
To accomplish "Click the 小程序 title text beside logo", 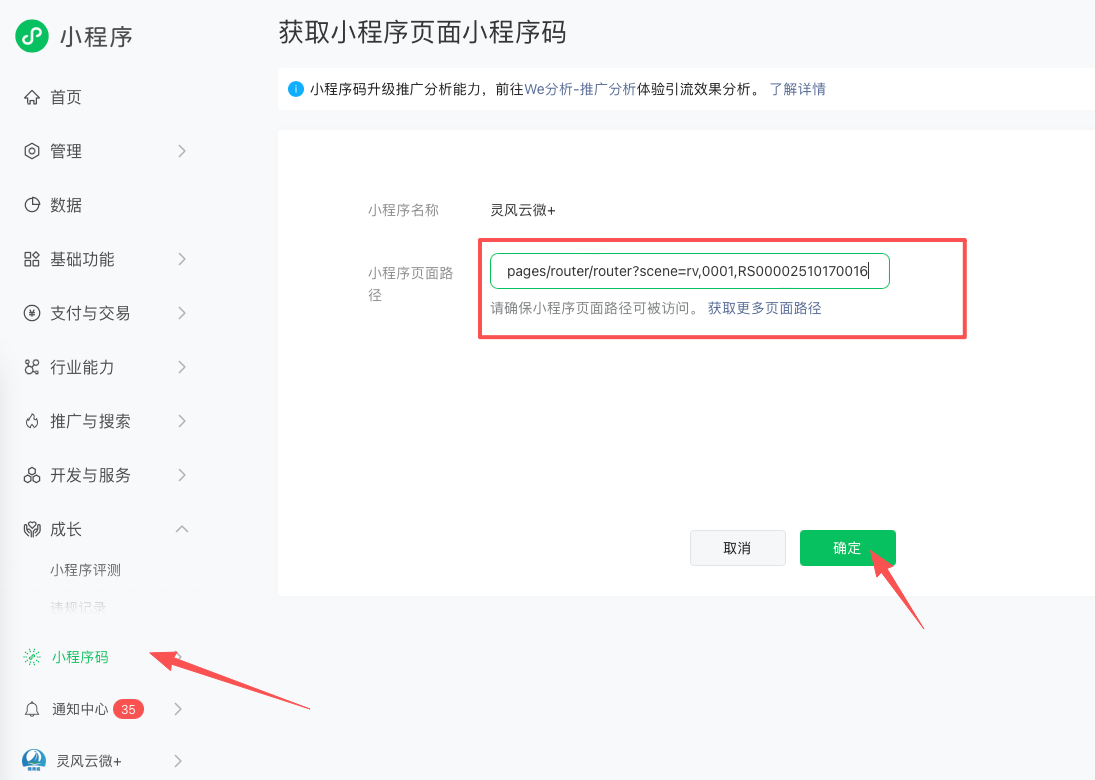I will [x=96, y=36].
